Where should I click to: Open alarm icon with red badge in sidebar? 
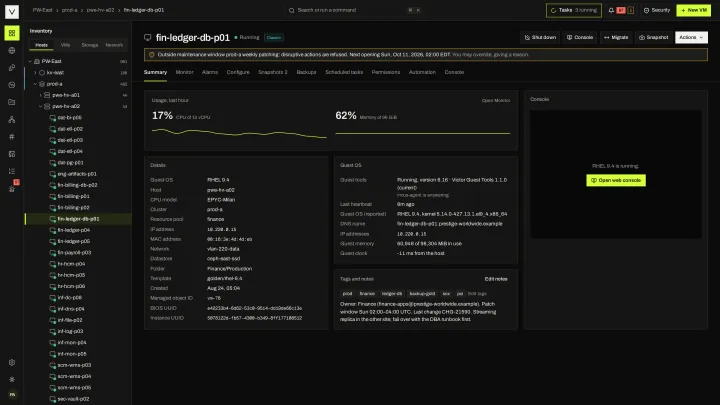point(12,188)
